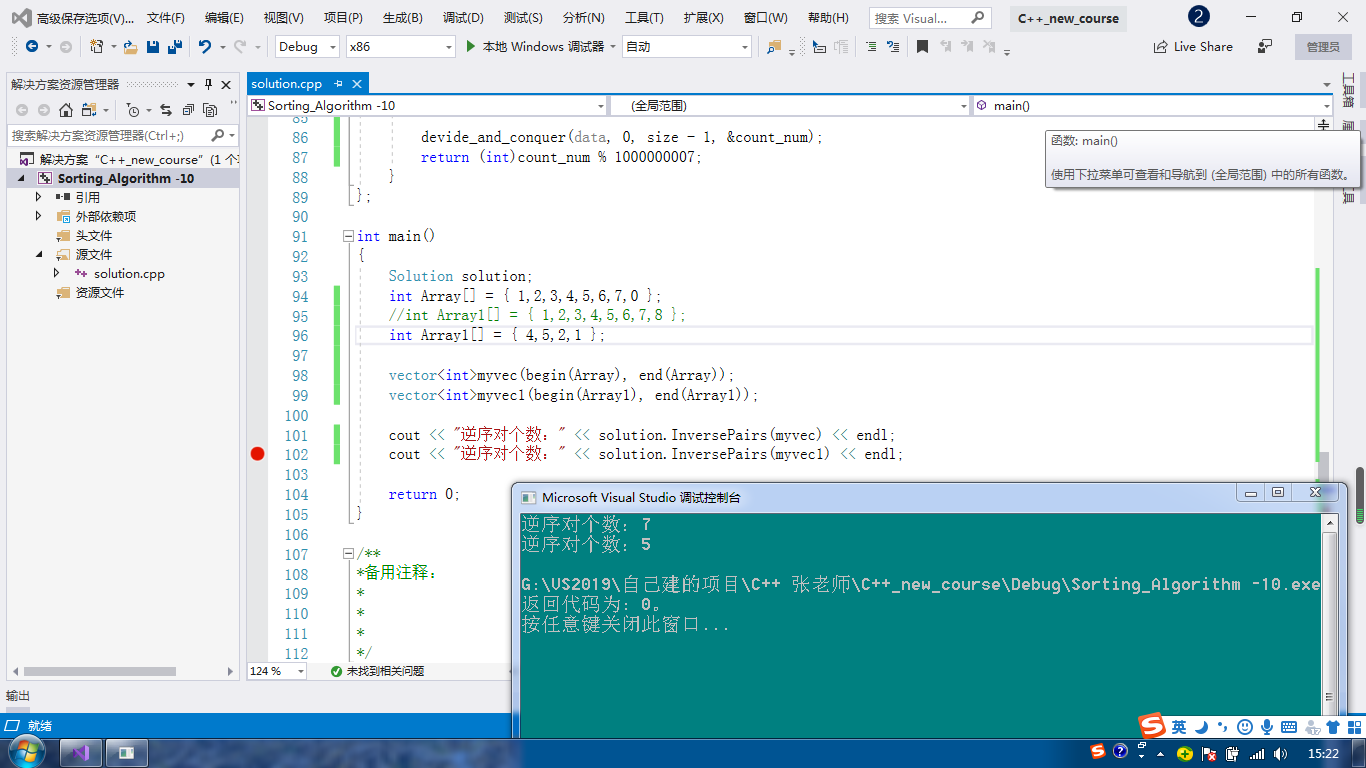Image resolution: width=1366 pixels, height=768 pixels.
Task: Click the Live Share button
Action: click(1193, 47)
